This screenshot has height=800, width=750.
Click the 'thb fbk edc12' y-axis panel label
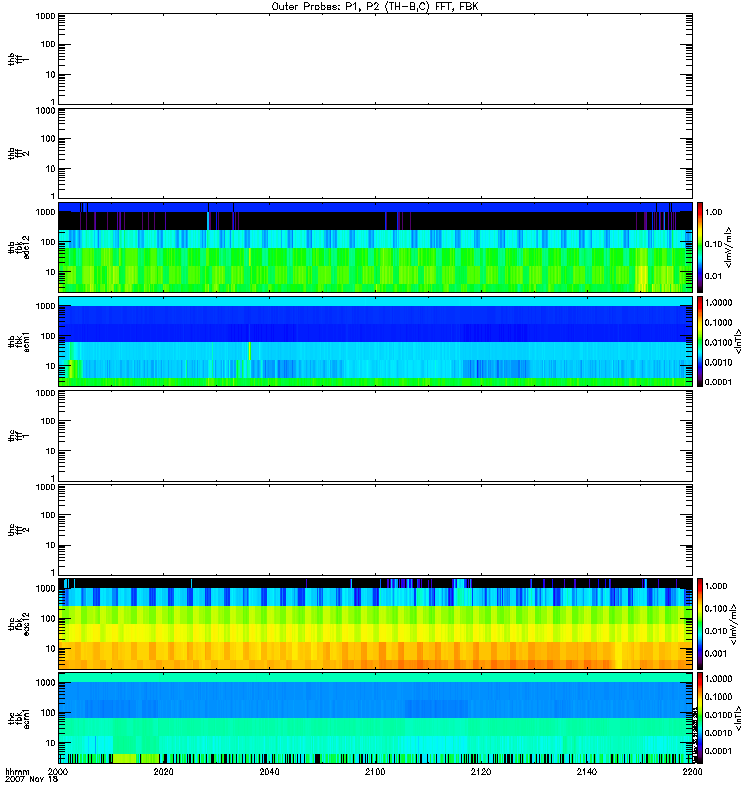[x=19, y=247]
